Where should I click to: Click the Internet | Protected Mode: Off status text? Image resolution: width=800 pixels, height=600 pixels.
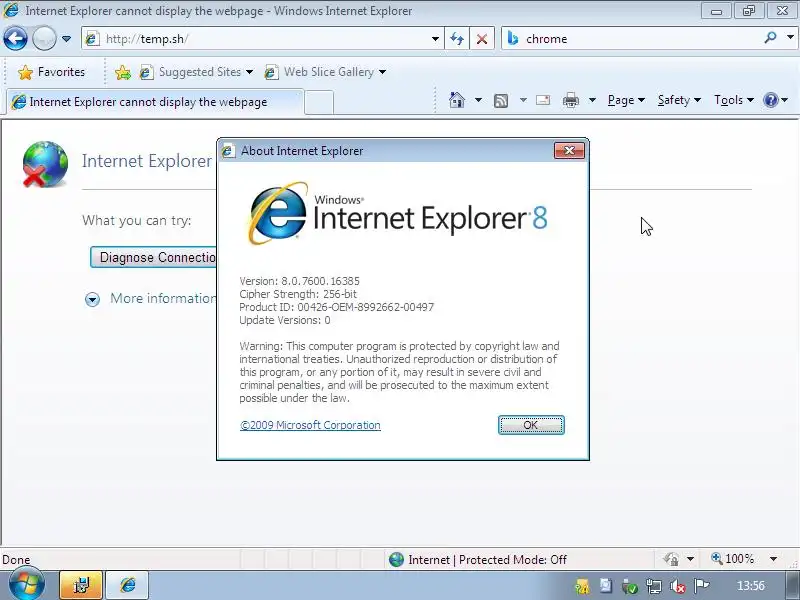pos(487,560)
